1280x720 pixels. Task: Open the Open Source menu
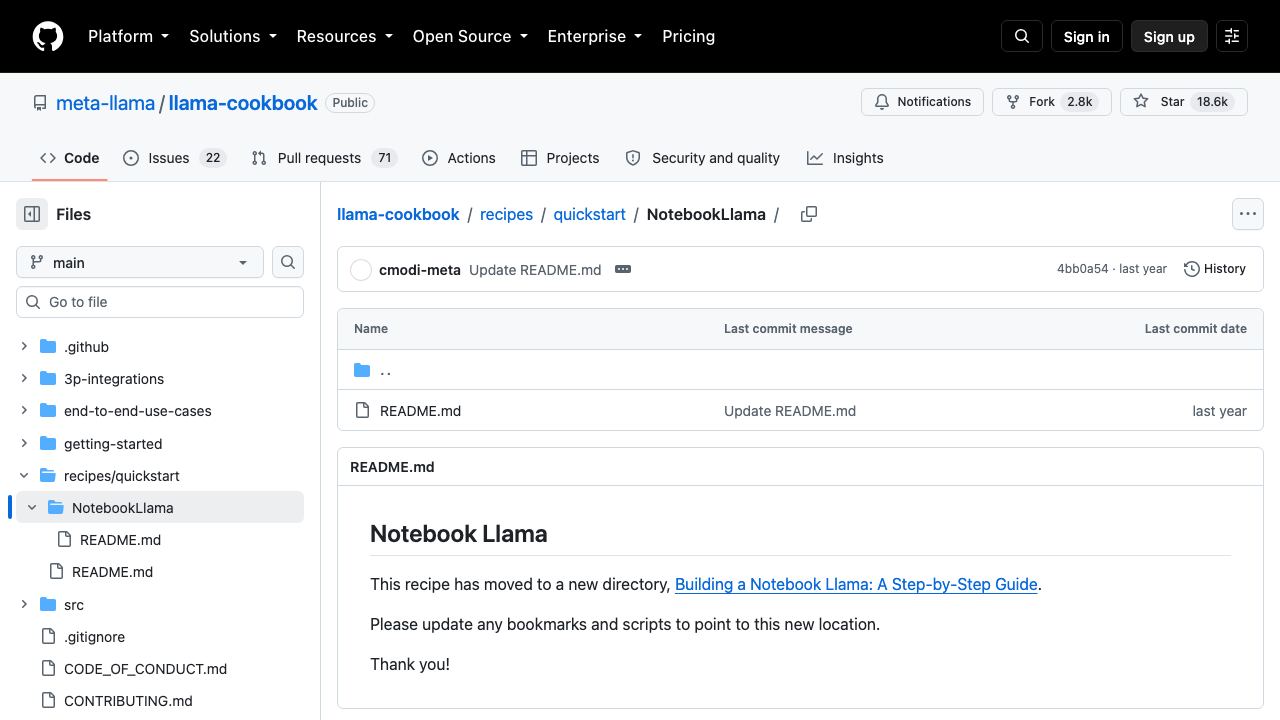pyautogui.click(x=470, y=36)
